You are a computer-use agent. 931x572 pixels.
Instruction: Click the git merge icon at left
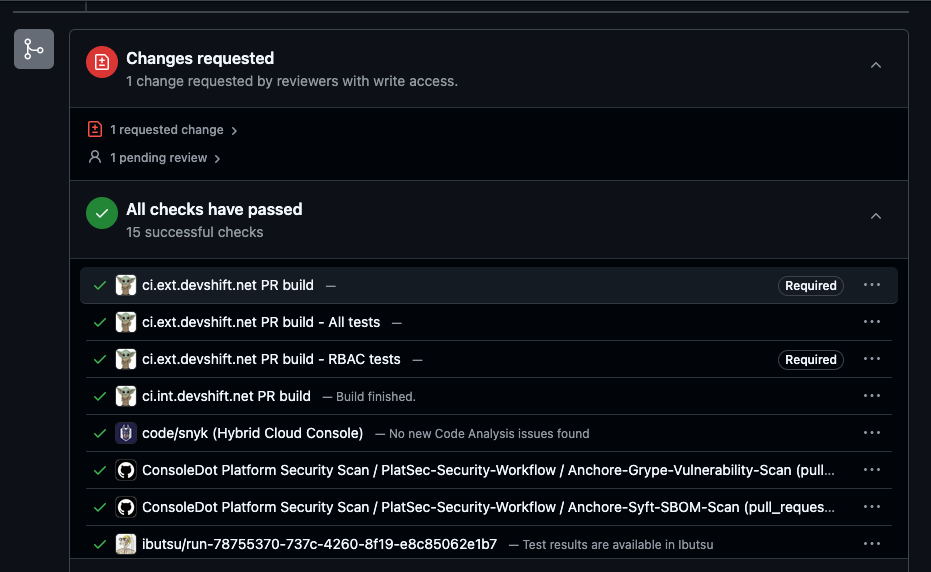coord(33,49)
